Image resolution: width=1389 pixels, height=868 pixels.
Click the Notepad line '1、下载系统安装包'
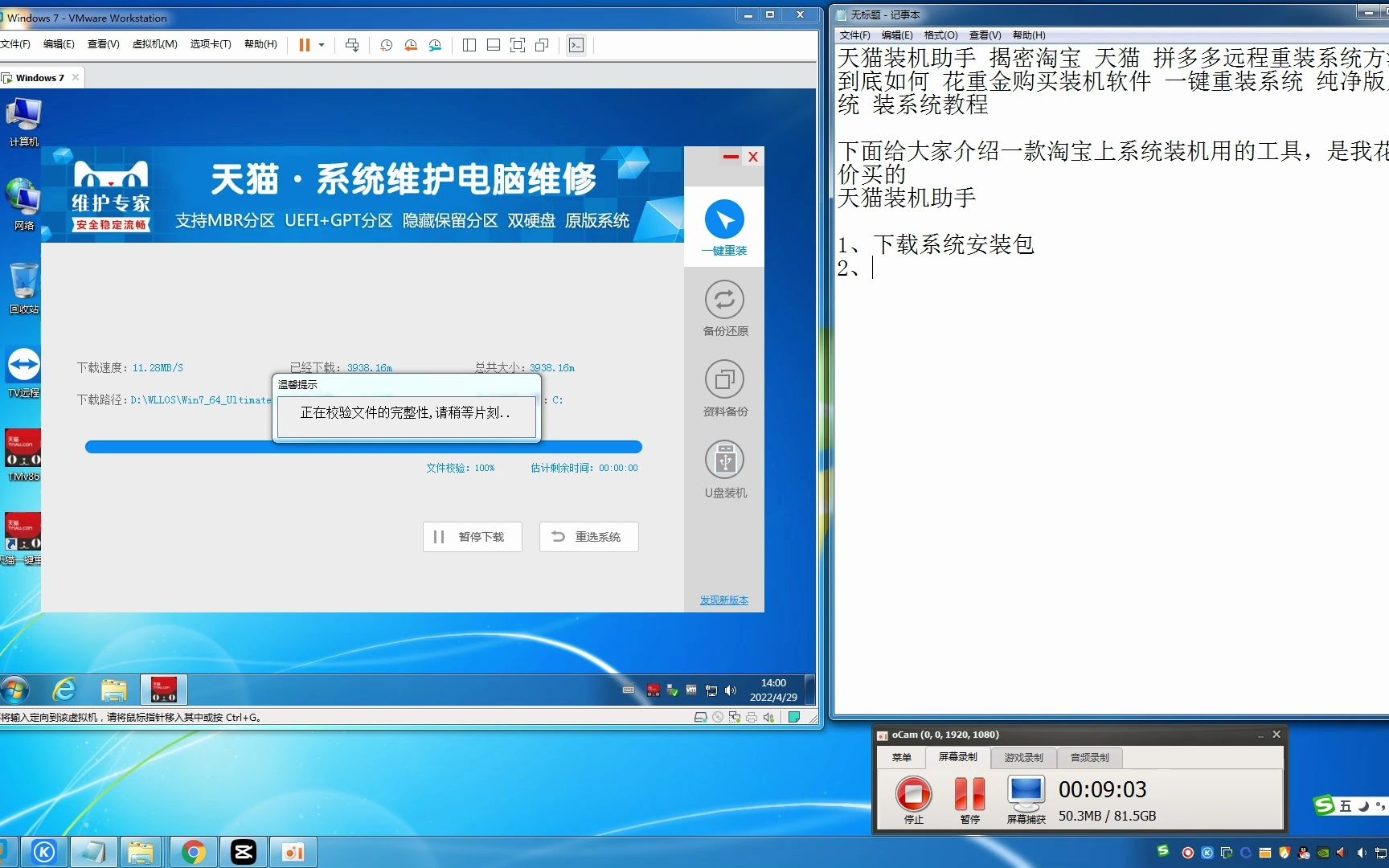coord(936,244)
